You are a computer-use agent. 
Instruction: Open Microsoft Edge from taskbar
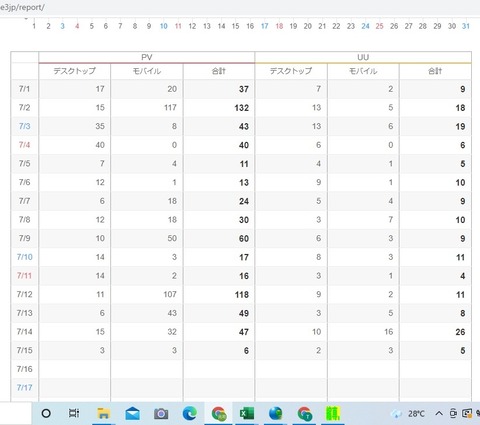click(x=190, y=413)
